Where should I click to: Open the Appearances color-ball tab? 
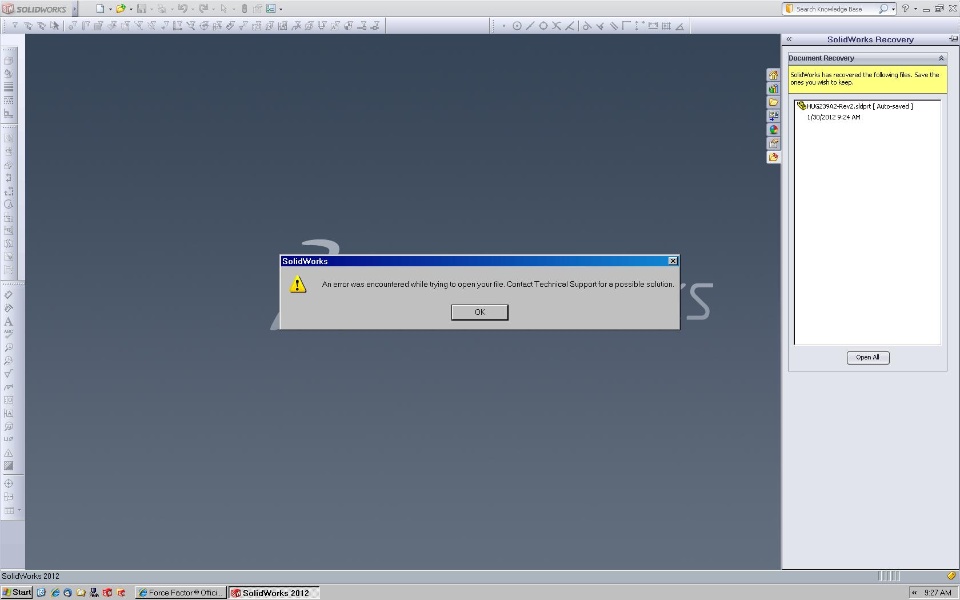[773, 129]
